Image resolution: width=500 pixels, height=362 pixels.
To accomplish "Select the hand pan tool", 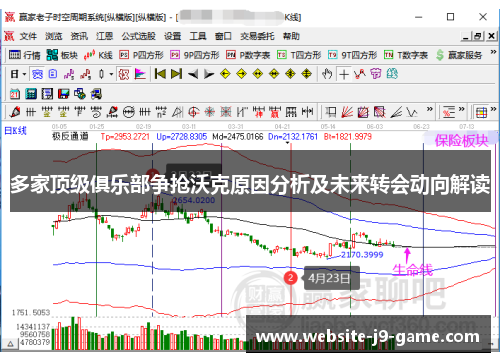I will tap(327, 74).
